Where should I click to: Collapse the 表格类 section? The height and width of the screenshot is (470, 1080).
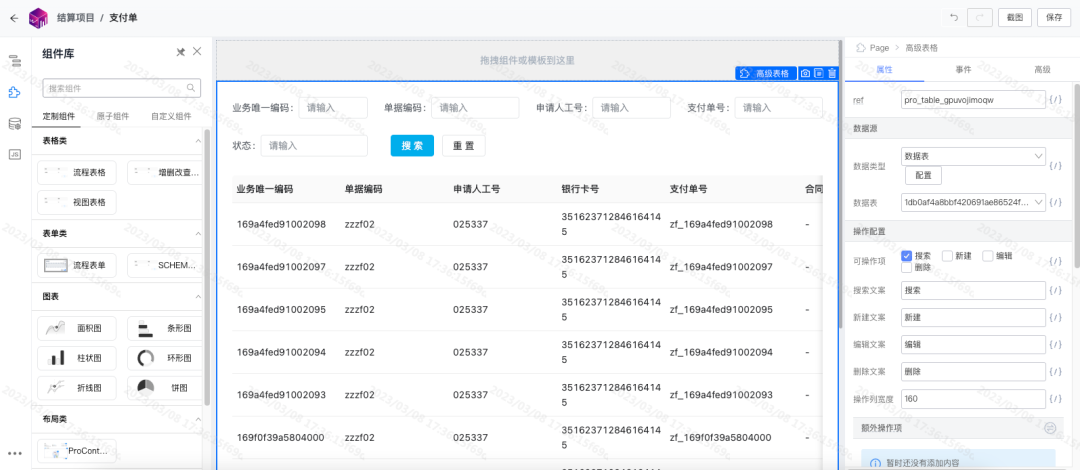pos(198,141)
